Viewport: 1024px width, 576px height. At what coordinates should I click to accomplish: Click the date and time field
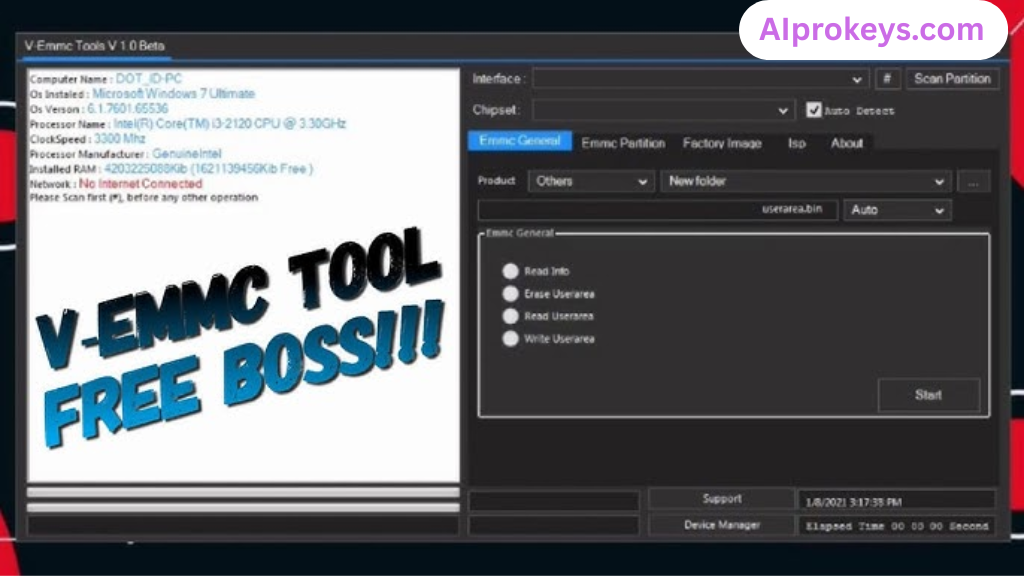click(x=897, y=502)
